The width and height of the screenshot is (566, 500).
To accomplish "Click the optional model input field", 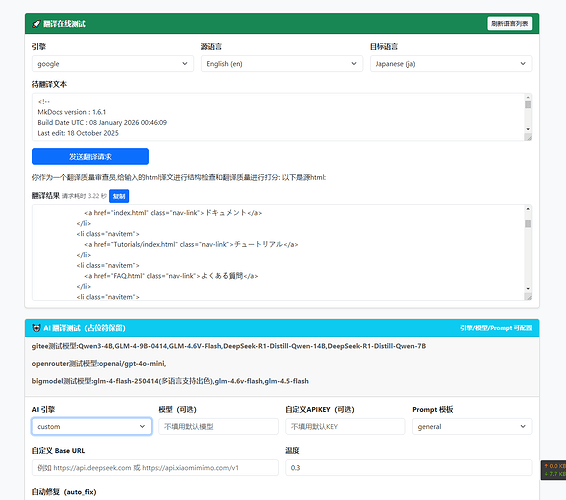I will (x=218, y=426).
